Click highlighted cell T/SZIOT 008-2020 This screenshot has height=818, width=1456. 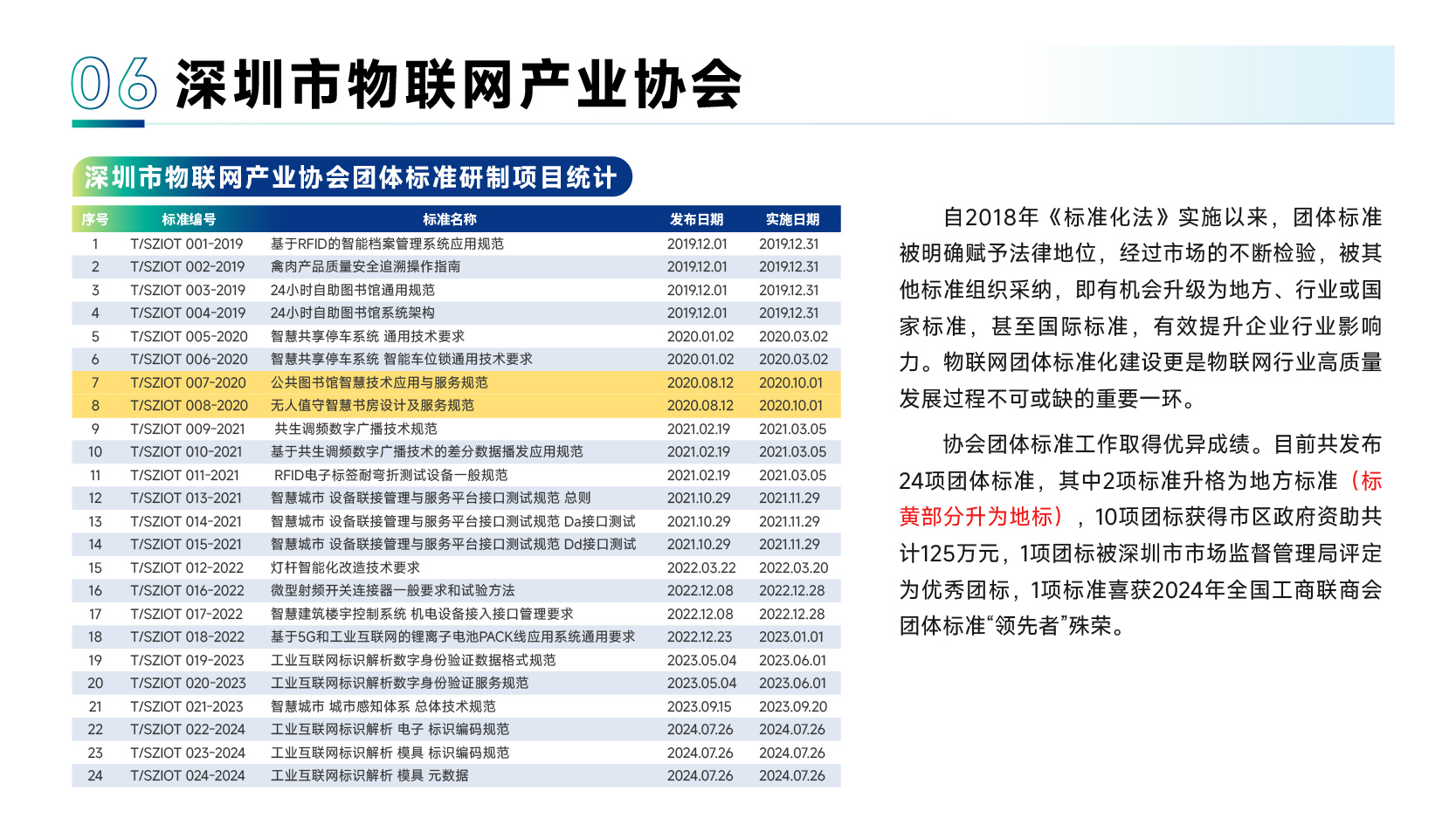189,405
